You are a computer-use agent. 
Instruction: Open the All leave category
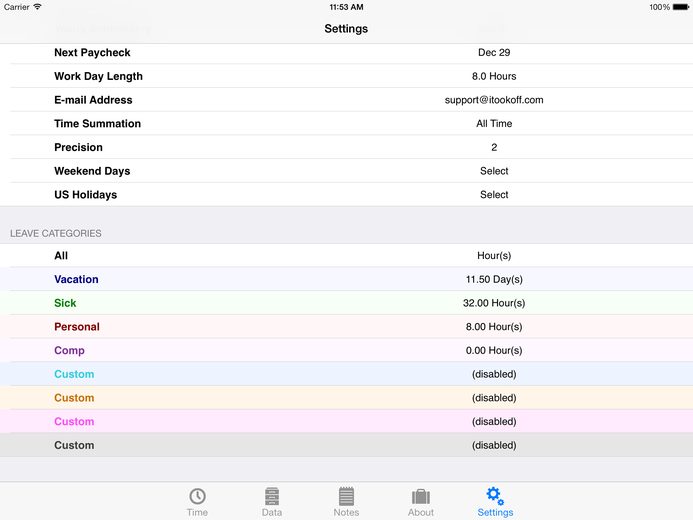coord(346,255)
